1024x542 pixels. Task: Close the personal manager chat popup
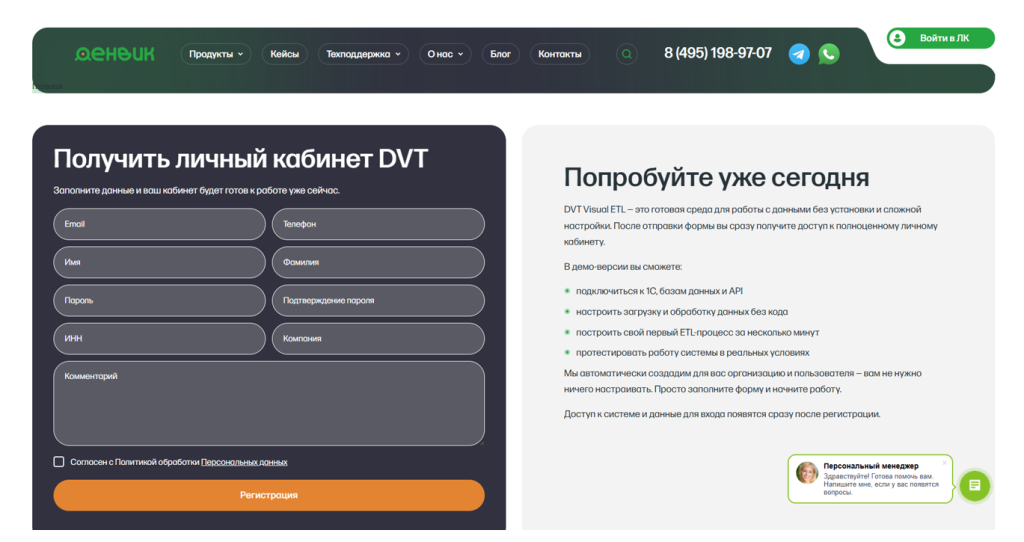click(944, 463)
